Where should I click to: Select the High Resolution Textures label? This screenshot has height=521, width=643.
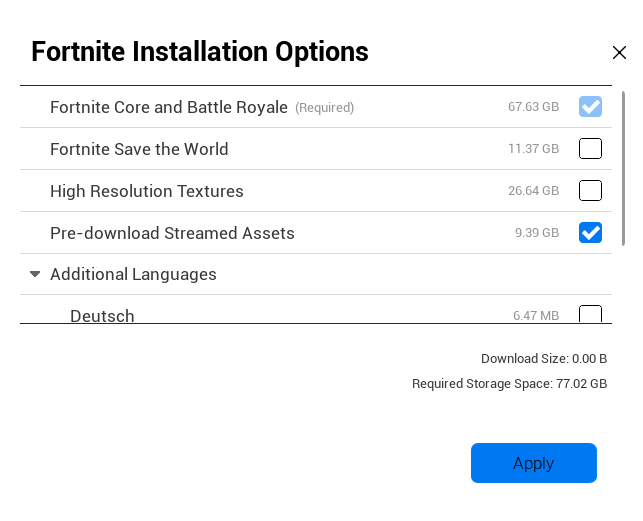click(146, 191)
